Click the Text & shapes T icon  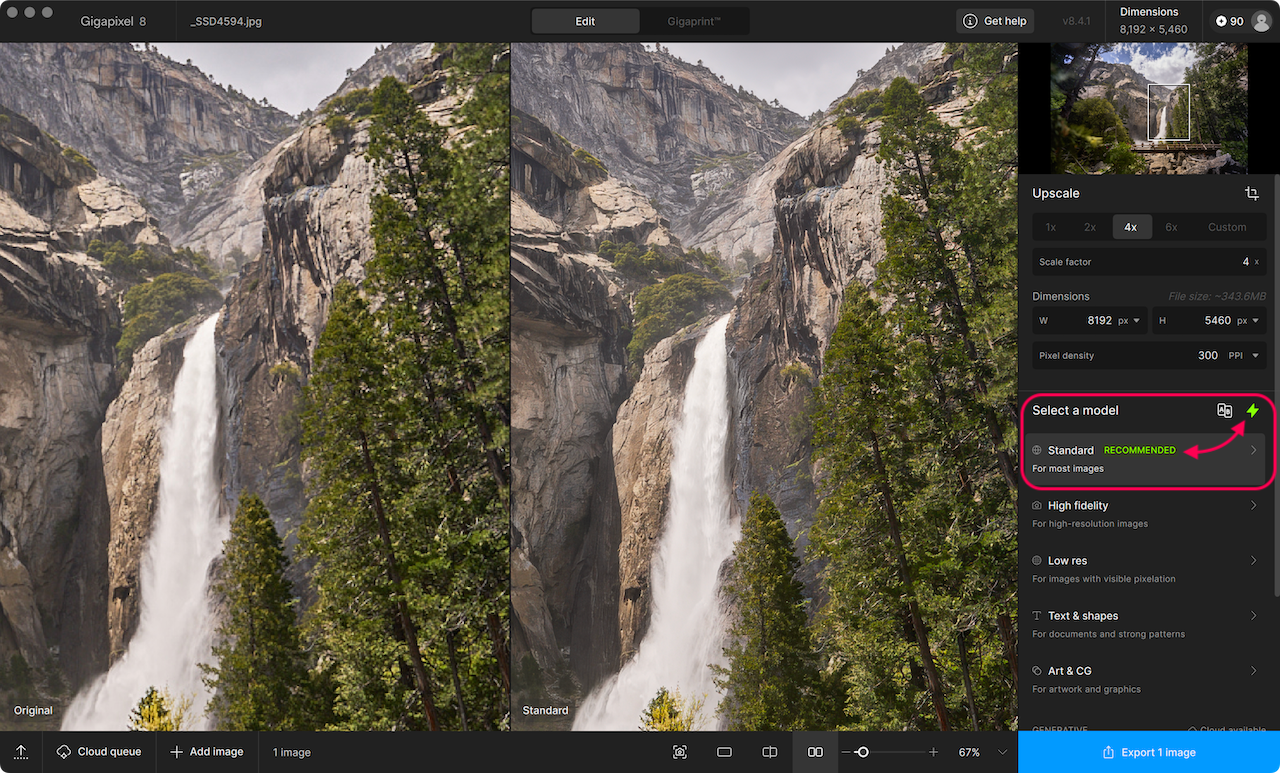point(1037,616)
